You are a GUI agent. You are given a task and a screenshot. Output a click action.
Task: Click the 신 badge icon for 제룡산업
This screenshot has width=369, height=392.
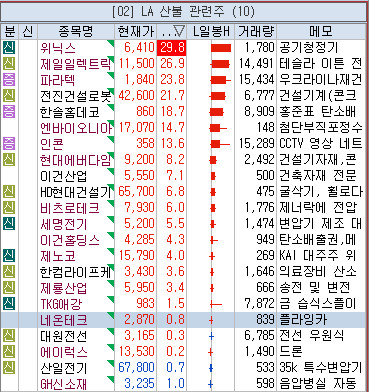(x=9, y=287)
